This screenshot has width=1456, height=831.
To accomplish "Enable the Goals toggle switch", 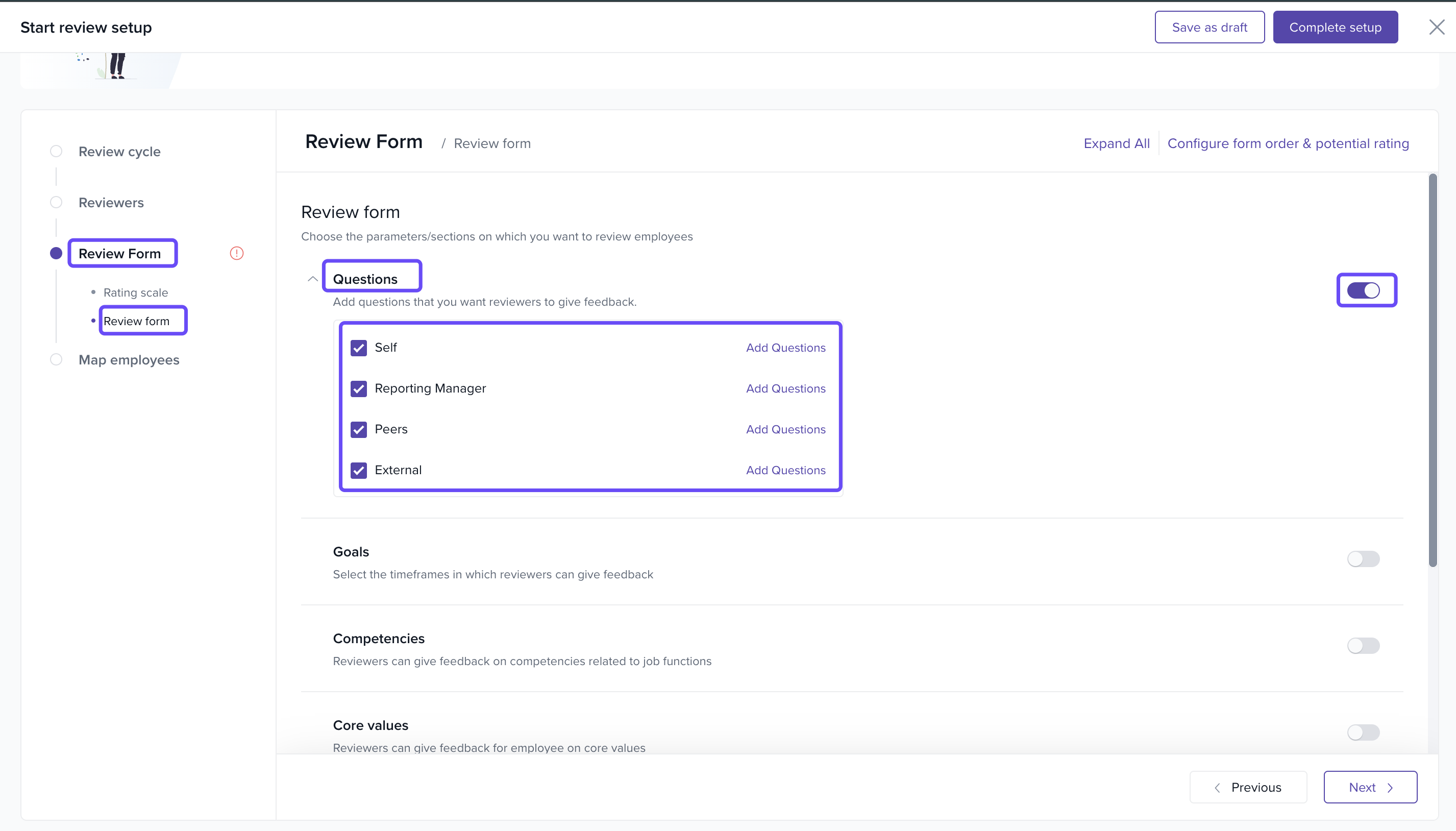I will pos(1363,559).
